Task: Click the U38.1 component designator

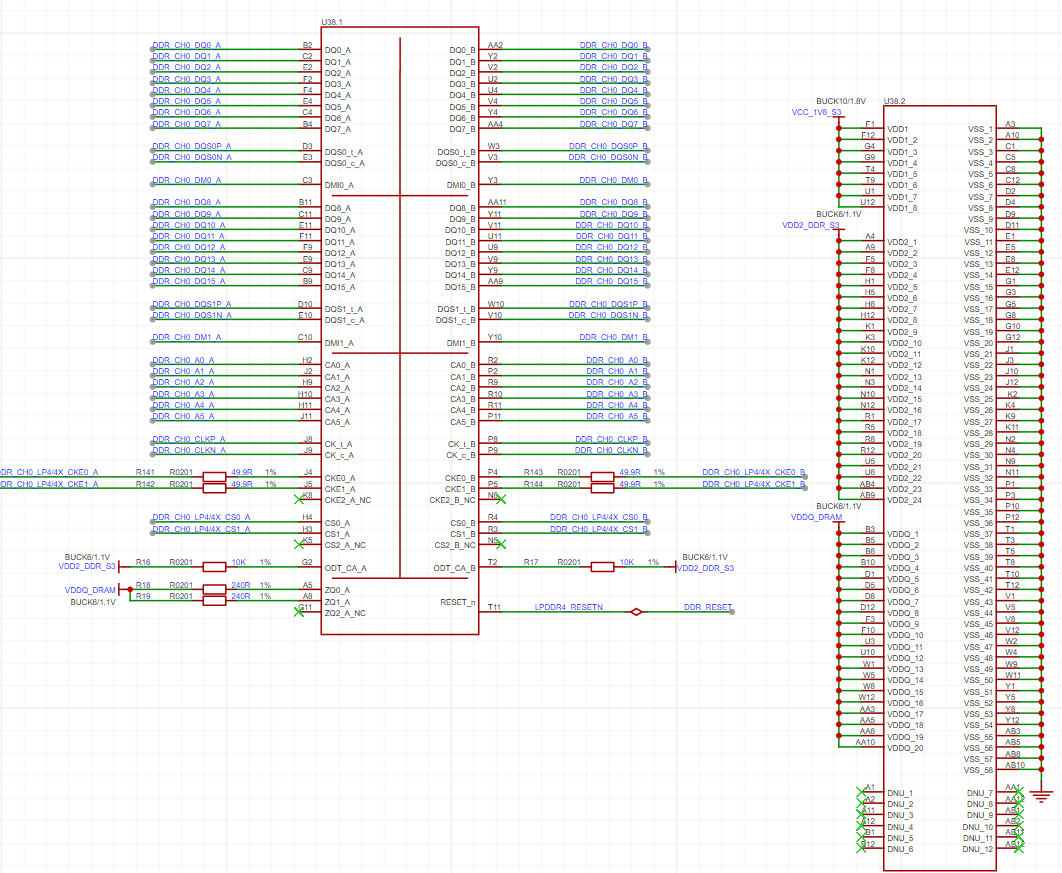Action: click(x=332, y=22)
